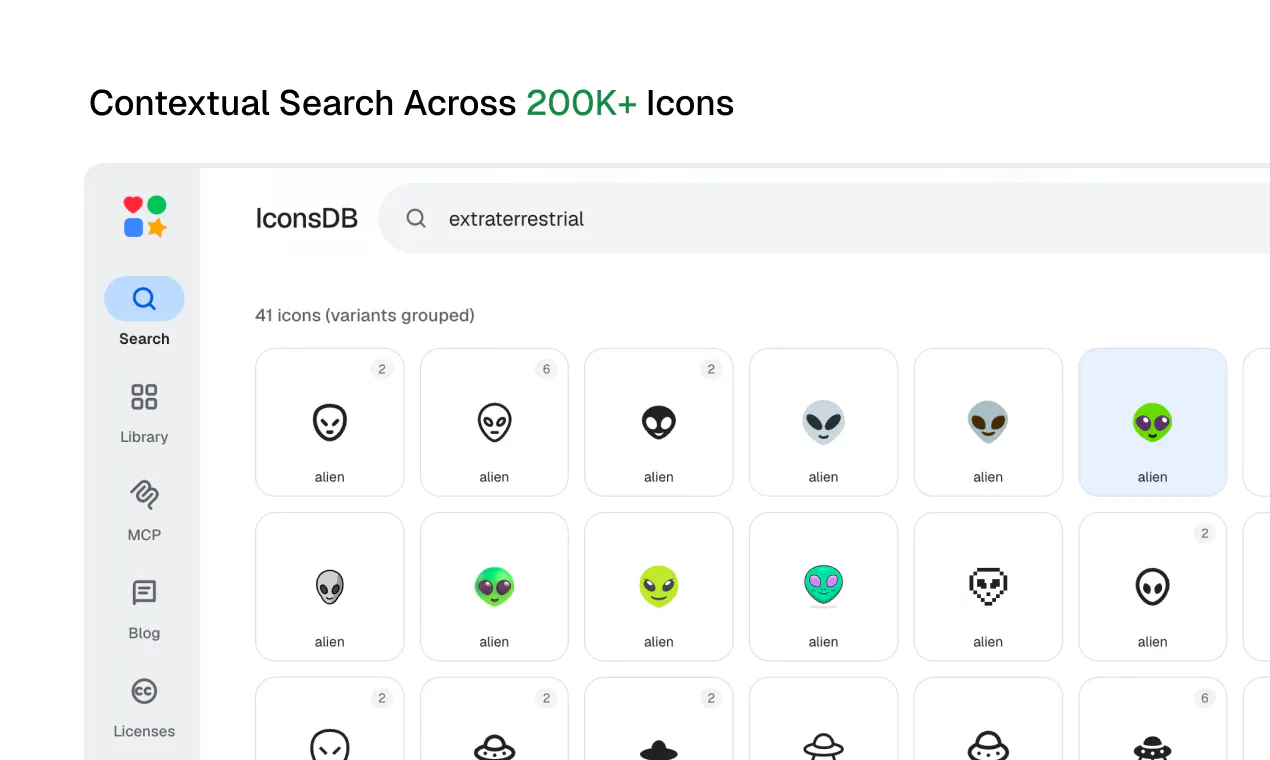The width and height of the screenshot is (1270, 760).
Task: Select the smiling outline alien icon card
Action: (x=330, y=422)
